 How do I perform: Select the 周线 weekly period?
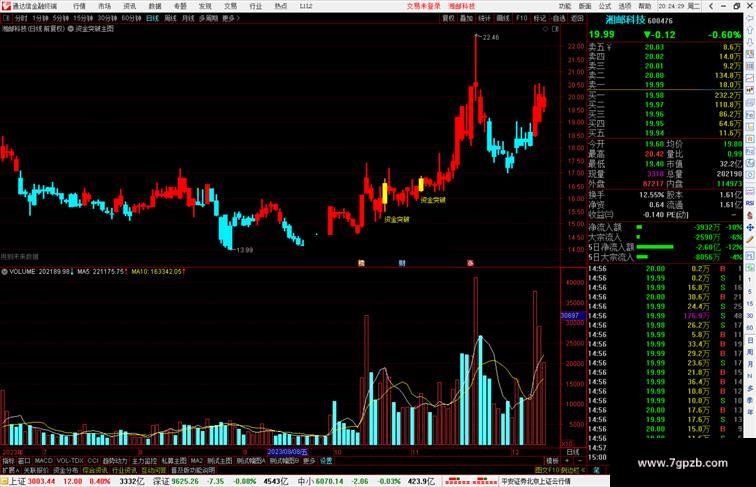pyautogui.click(x=170, y=18)
